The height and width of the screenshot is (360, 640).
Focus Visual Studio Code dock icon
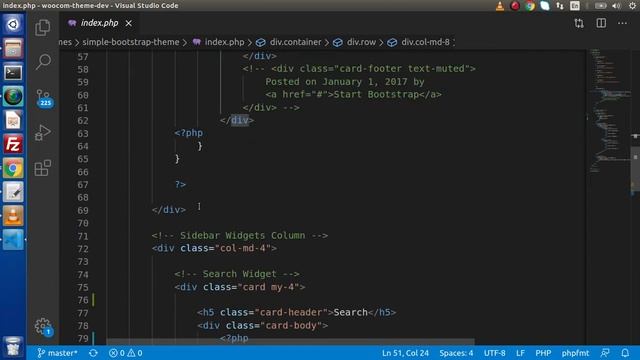13,240
